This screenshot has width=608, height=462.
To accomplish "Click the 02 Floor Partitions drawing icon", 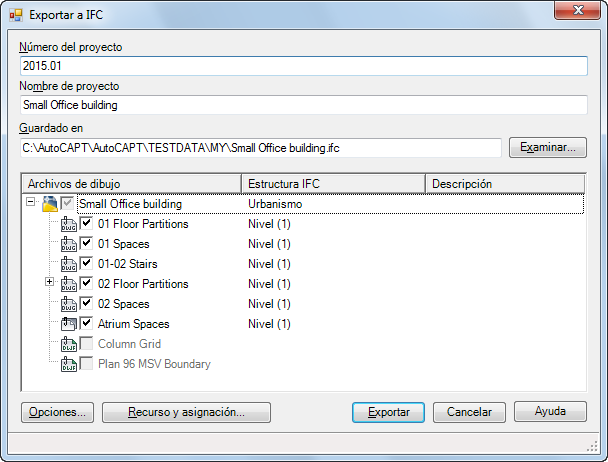I will coord(68,284).
